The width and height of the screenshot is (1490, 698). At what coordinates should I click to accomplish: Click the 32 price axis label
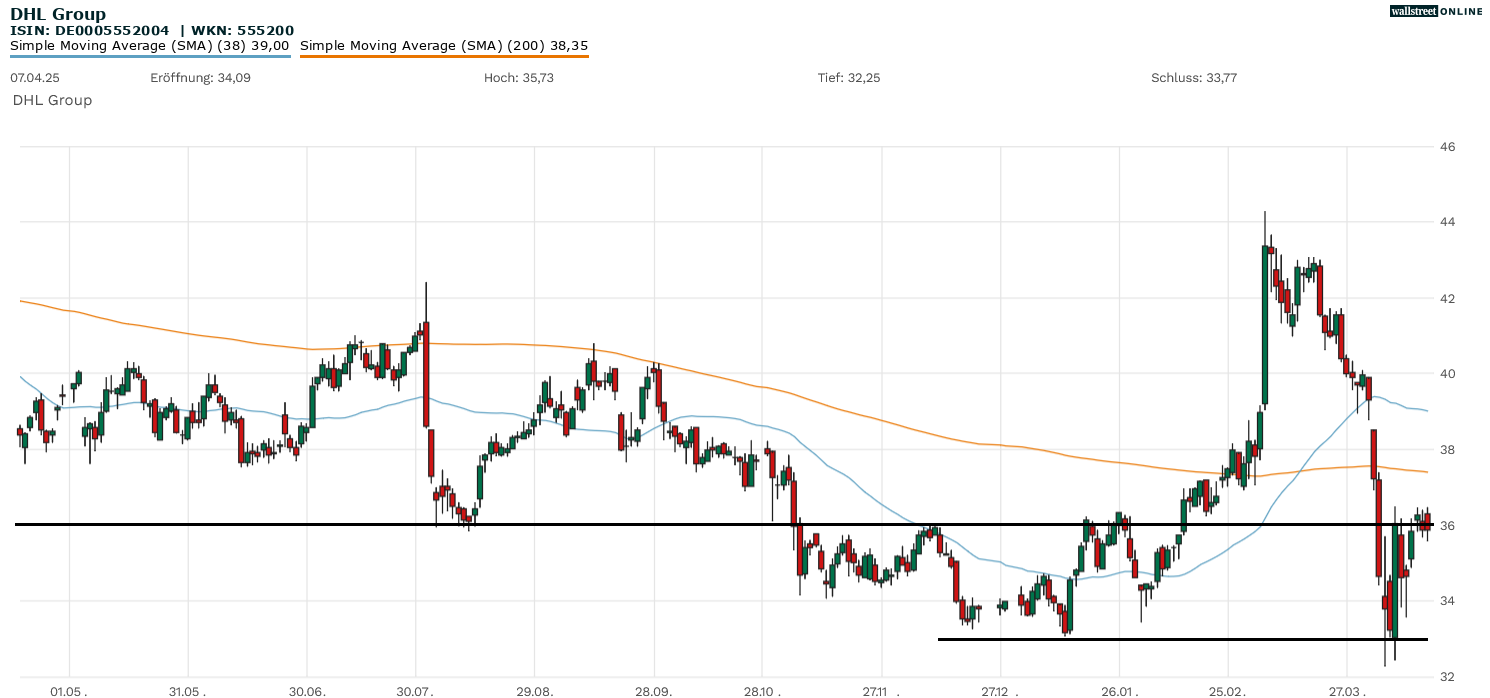coord(1447,676)
